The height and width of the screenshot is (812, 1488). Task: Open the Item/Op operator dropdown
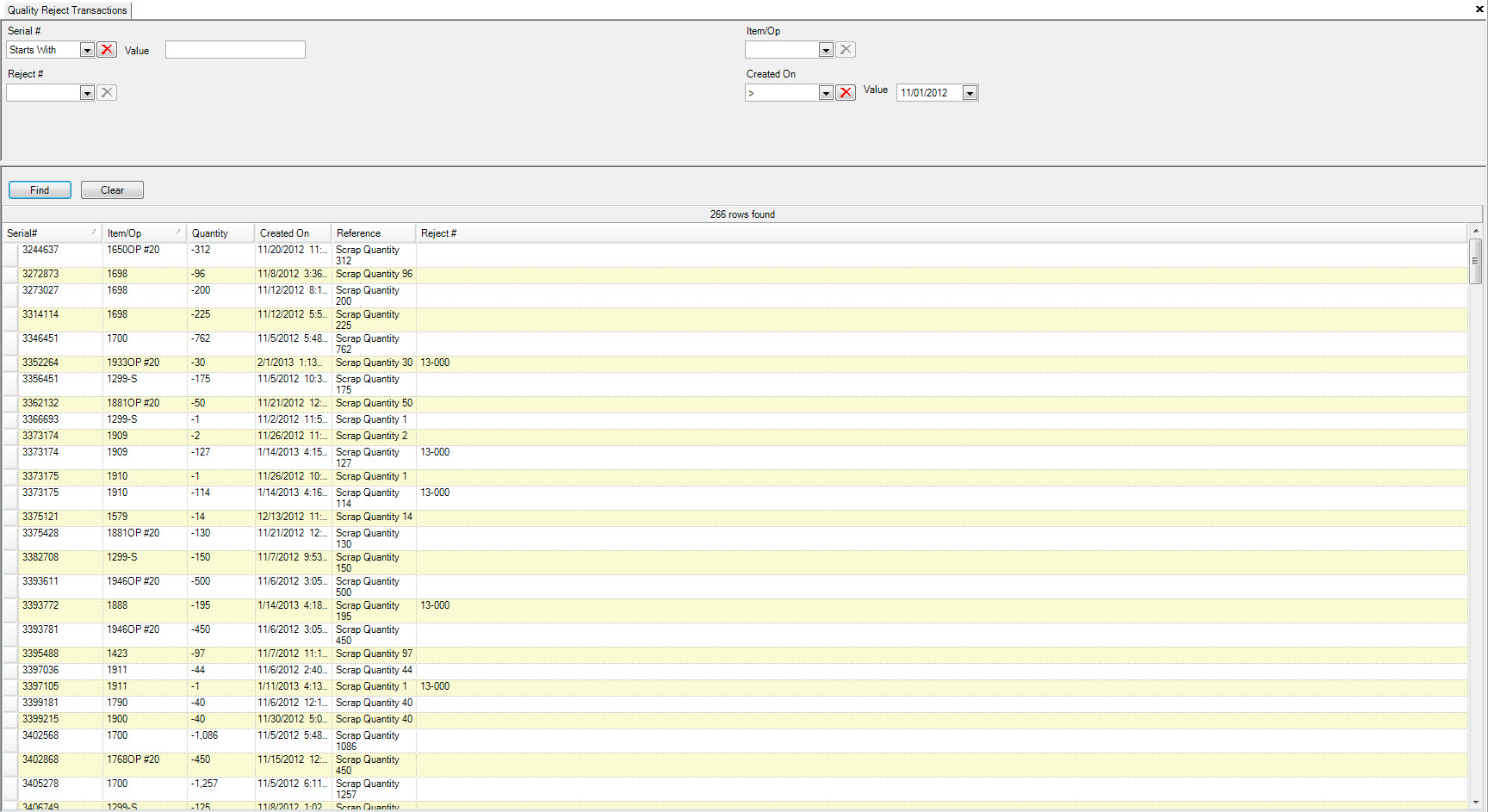point(826,50)
